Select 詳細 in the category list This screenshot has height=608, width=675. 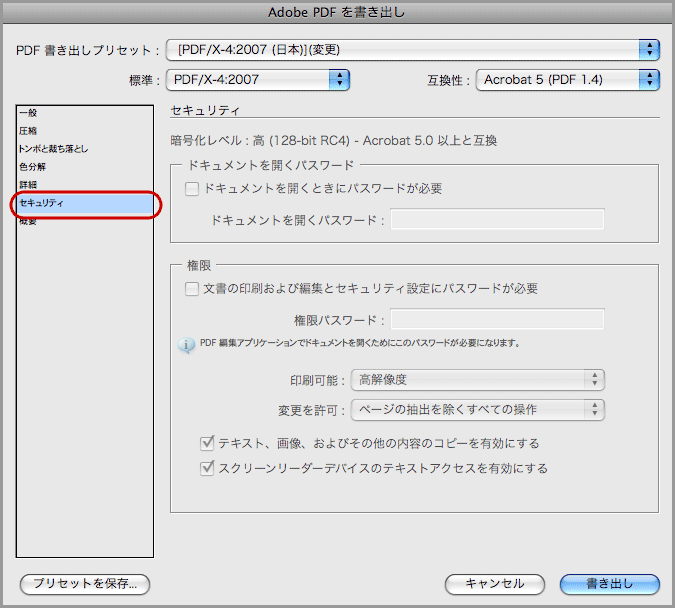85,185
